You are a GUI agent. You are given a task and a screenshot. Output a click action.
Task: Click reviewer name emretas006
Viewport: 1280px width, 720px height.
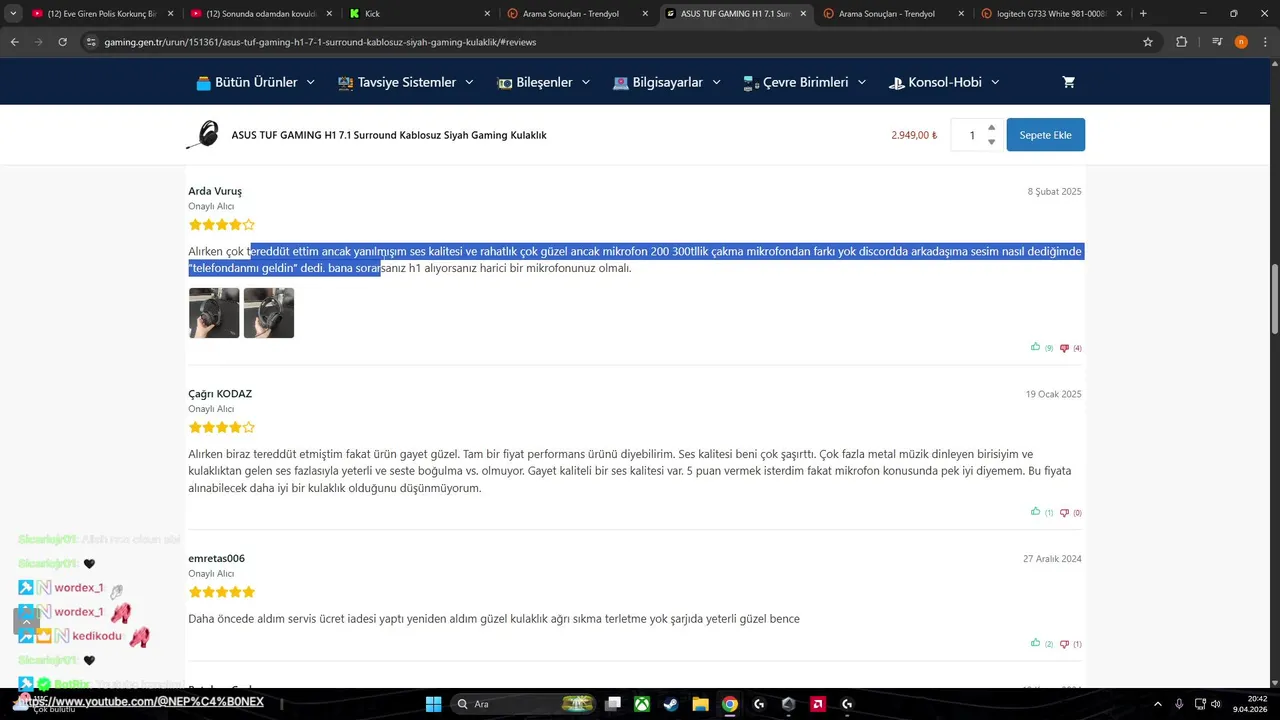tap(216, 558)
